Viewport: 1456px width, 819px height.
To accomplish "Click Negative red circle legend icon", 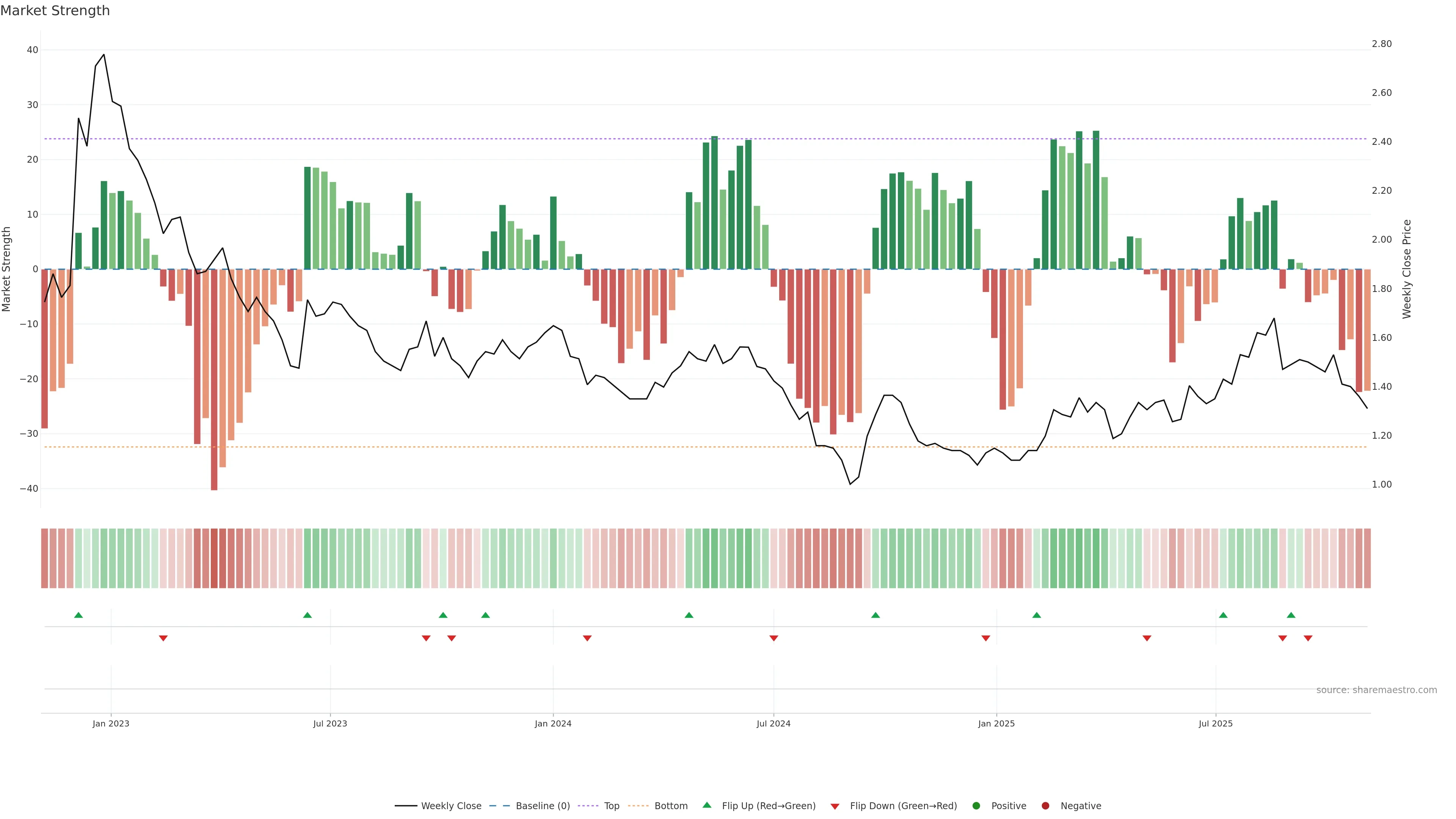I will click(1045, 805).
